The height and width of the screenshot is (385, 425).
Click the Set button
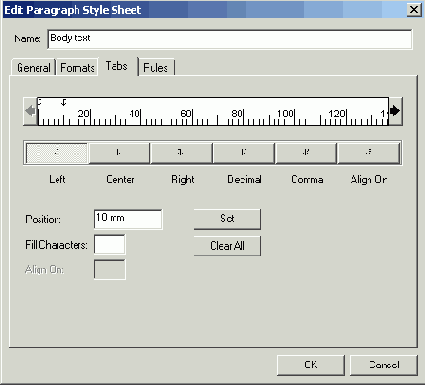[x=227, y=219]
